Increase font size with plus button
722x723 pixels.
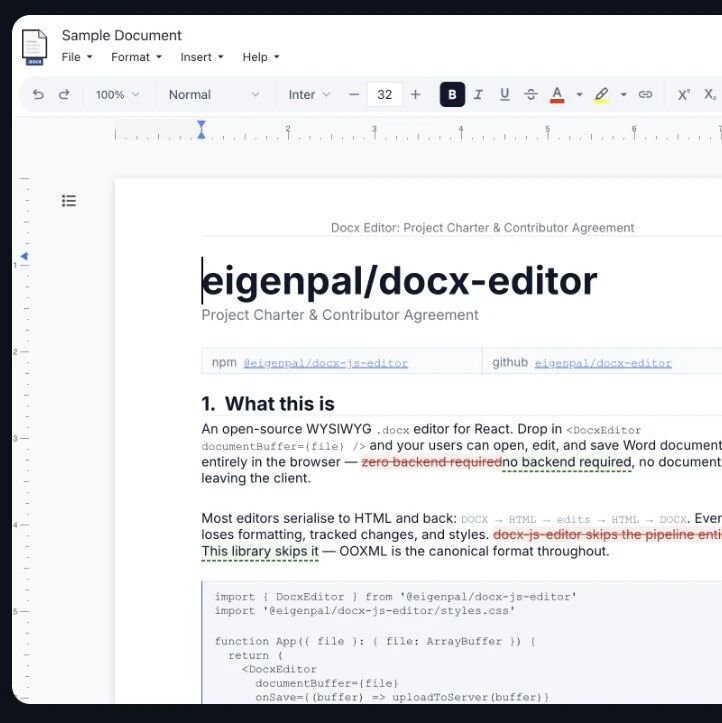point(415,95)
